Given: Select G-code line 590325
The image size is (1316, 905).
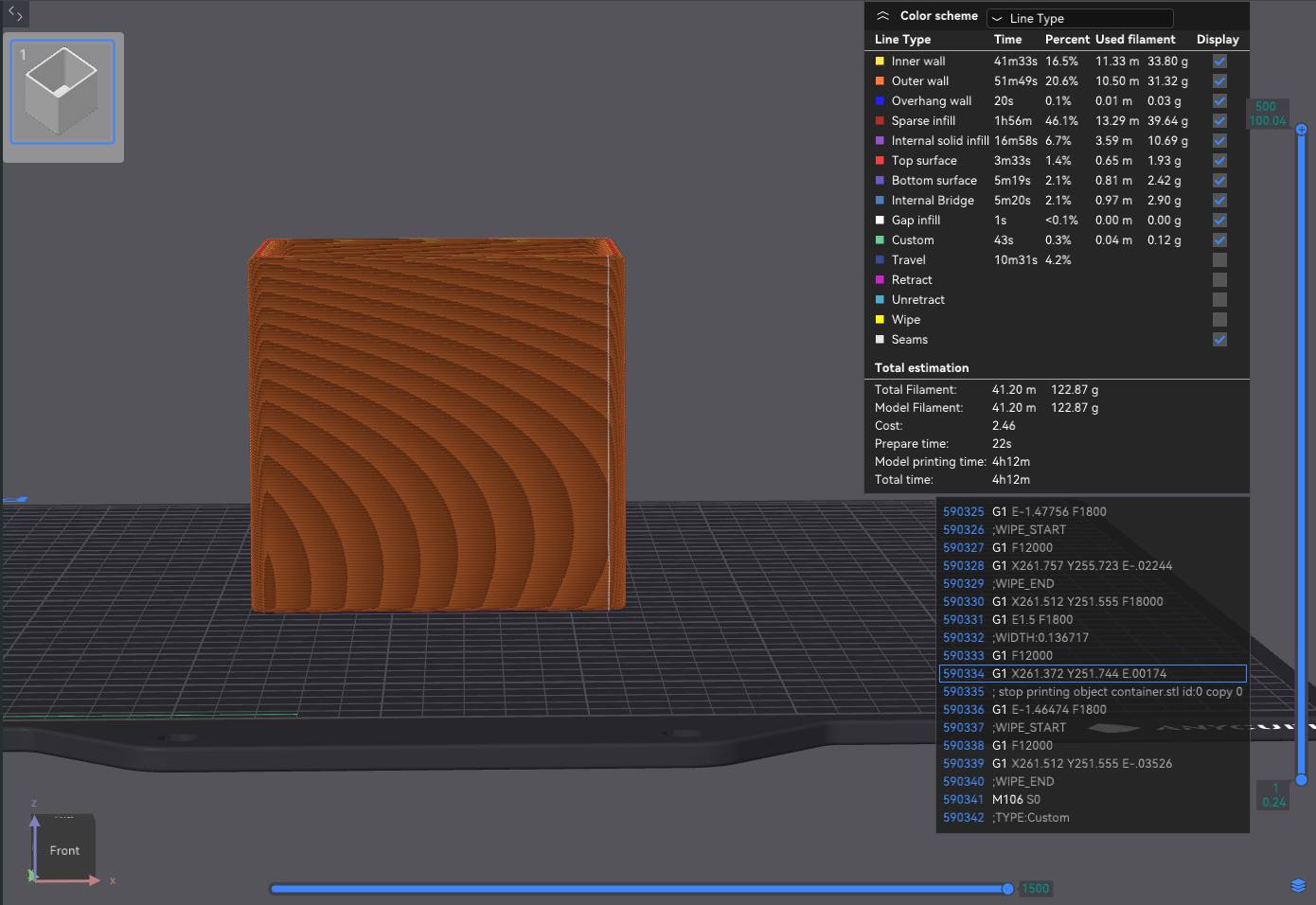Looking at the screenshot, I should click(1093, 511).
